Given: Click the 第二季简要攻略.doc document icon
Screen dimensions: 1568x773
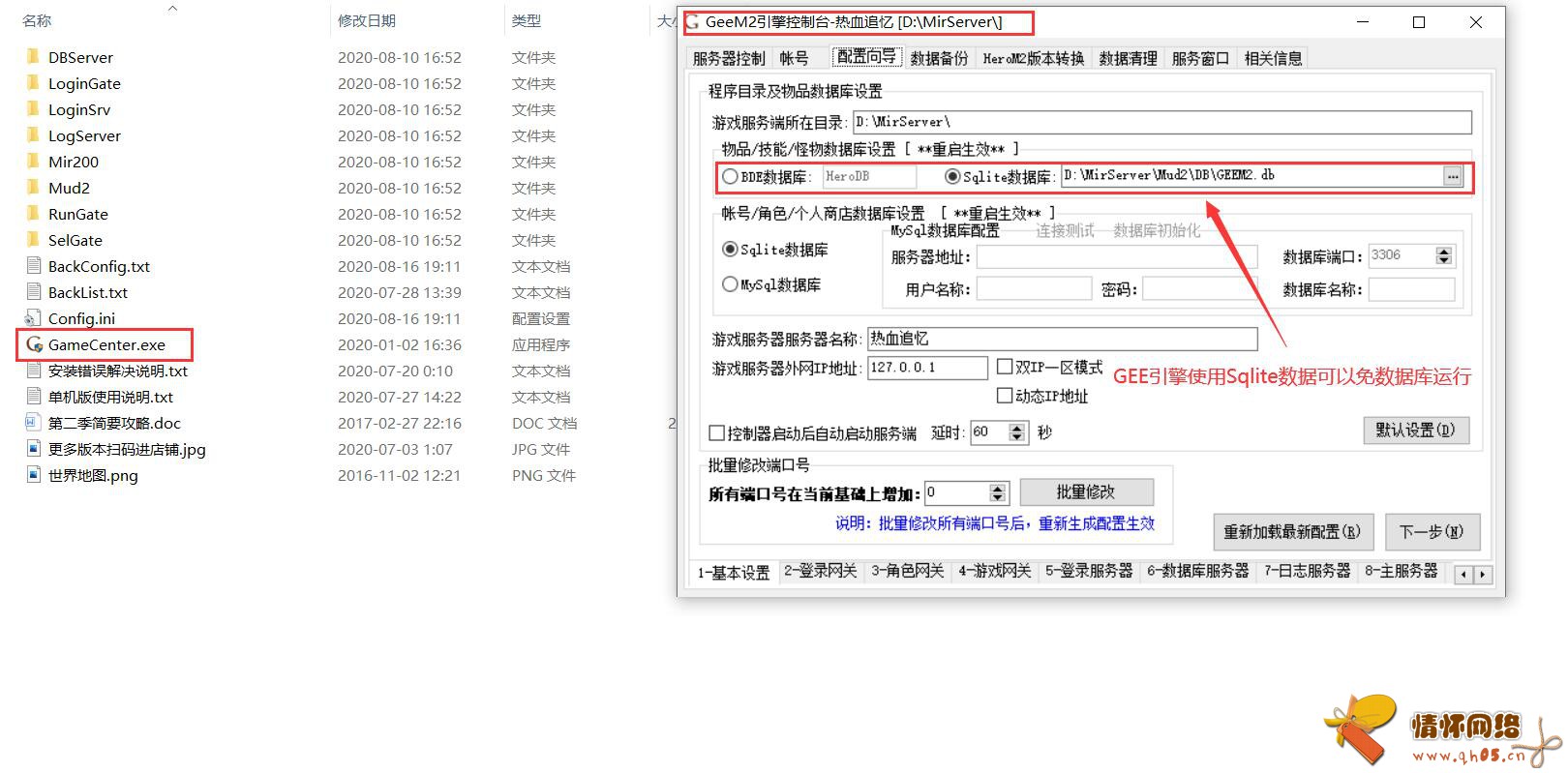Looking at the screenshot, I should click(34, 423).
